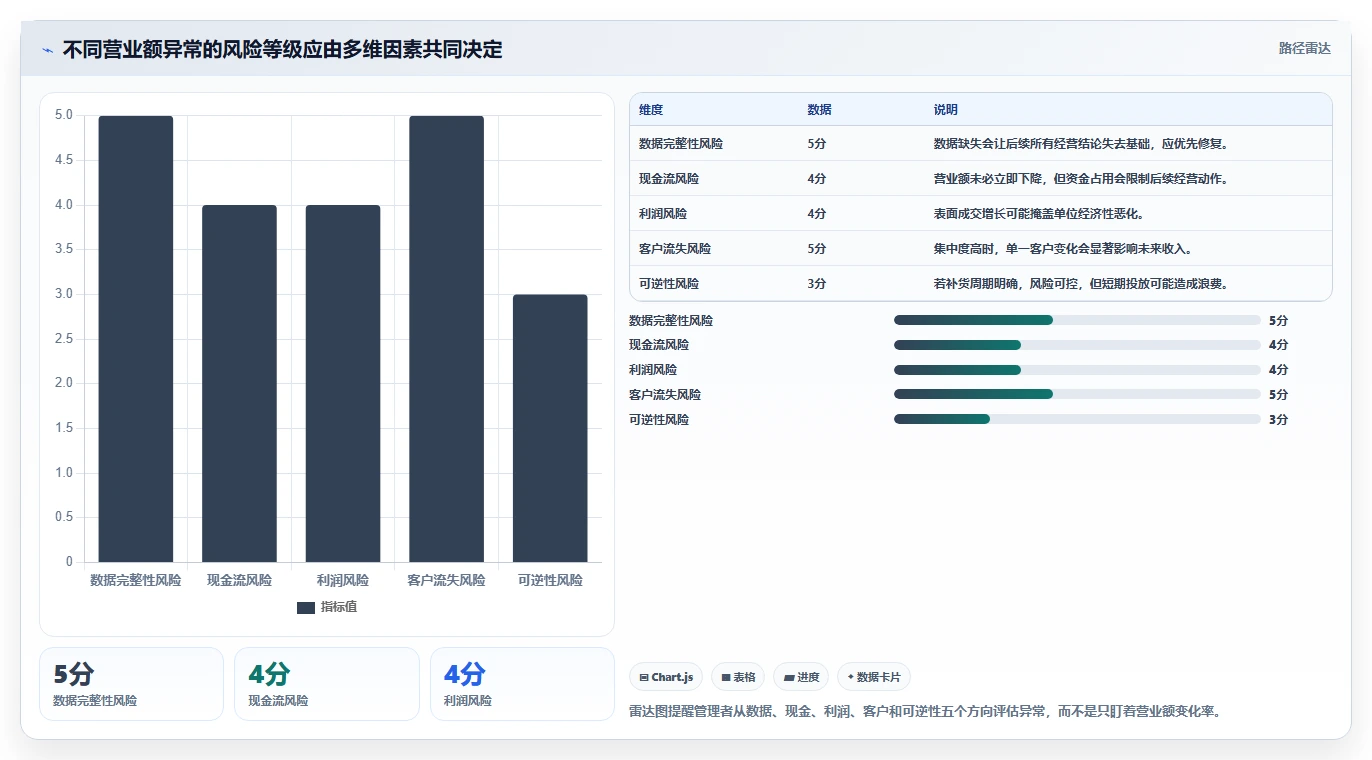This screenshot has height=760, width=1372.
Task: Open the 4分 现金流风险 card
Action: click(x=327, y=684)
